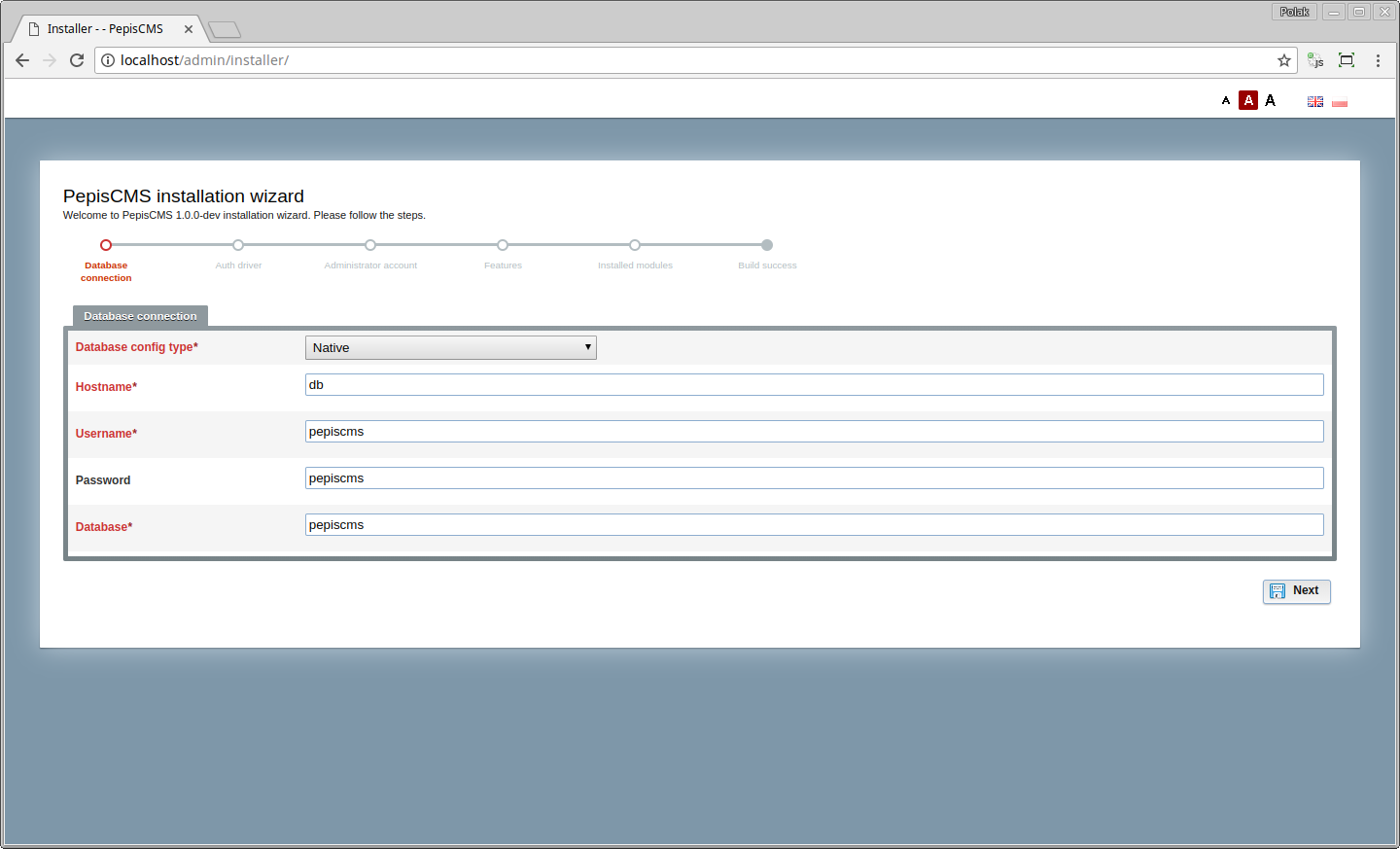Select the smallest font size A
The width and height of the screenshot is (1400, 849).
[1226, 100]
